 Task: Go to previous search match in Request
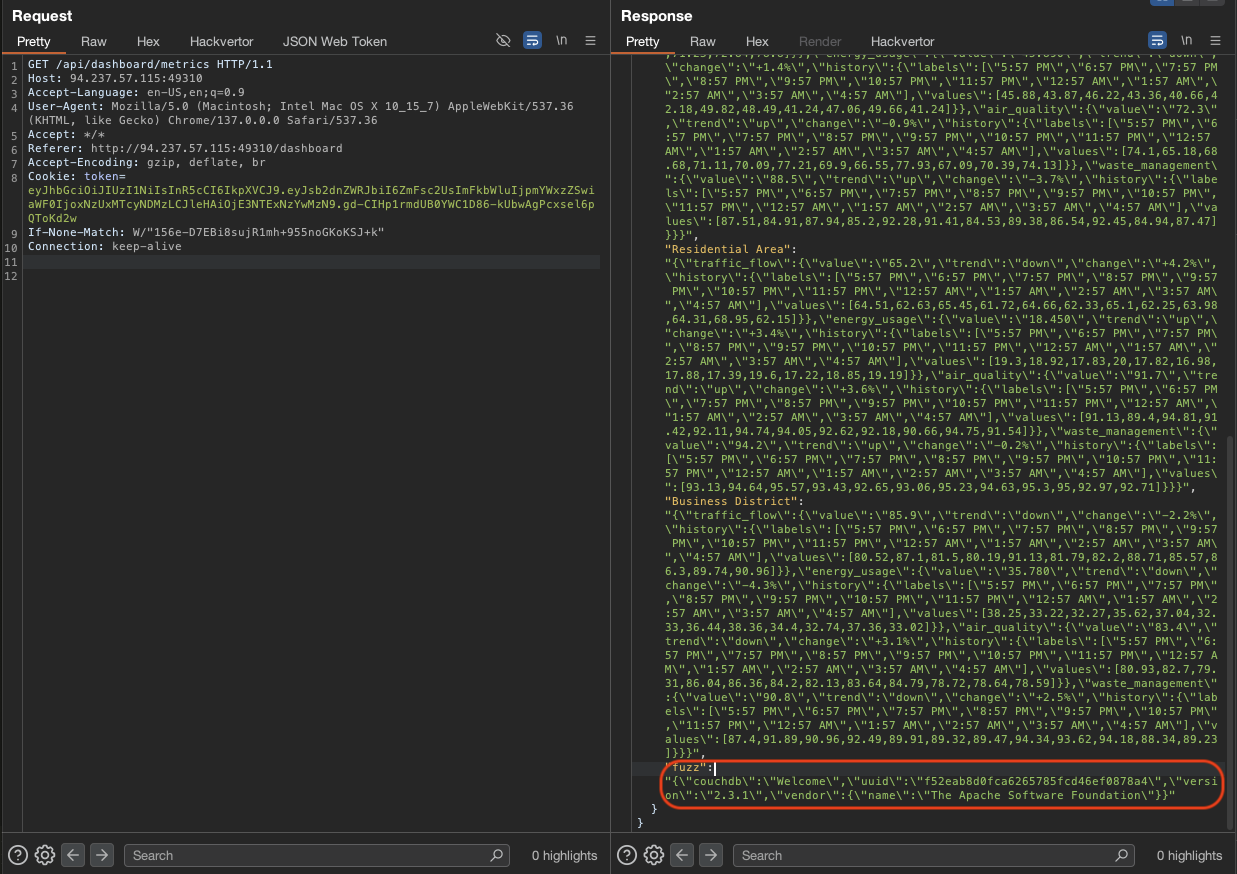tap(72, 855)
